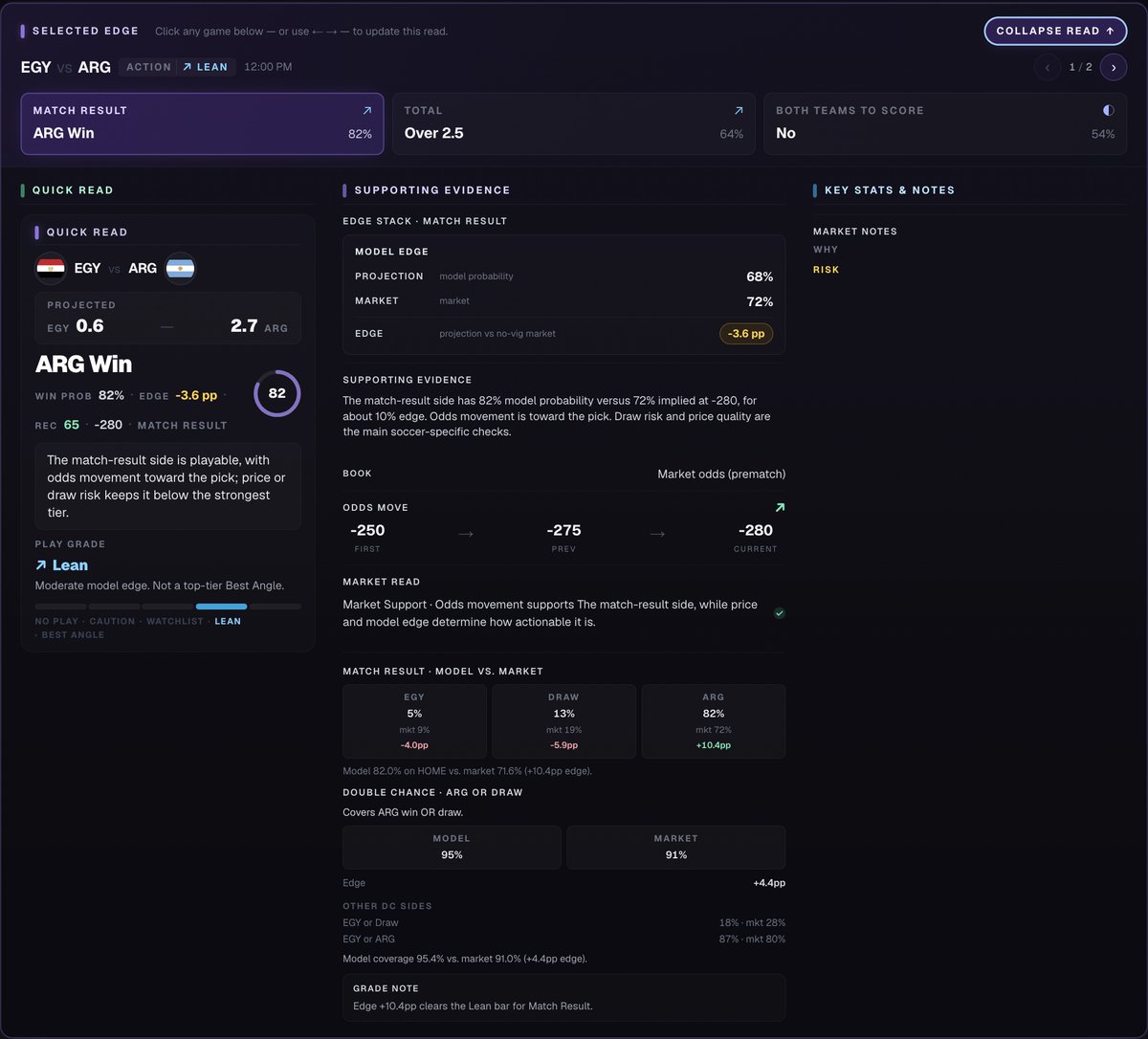
Task: Click the current odds value -280
Action: 756,531
